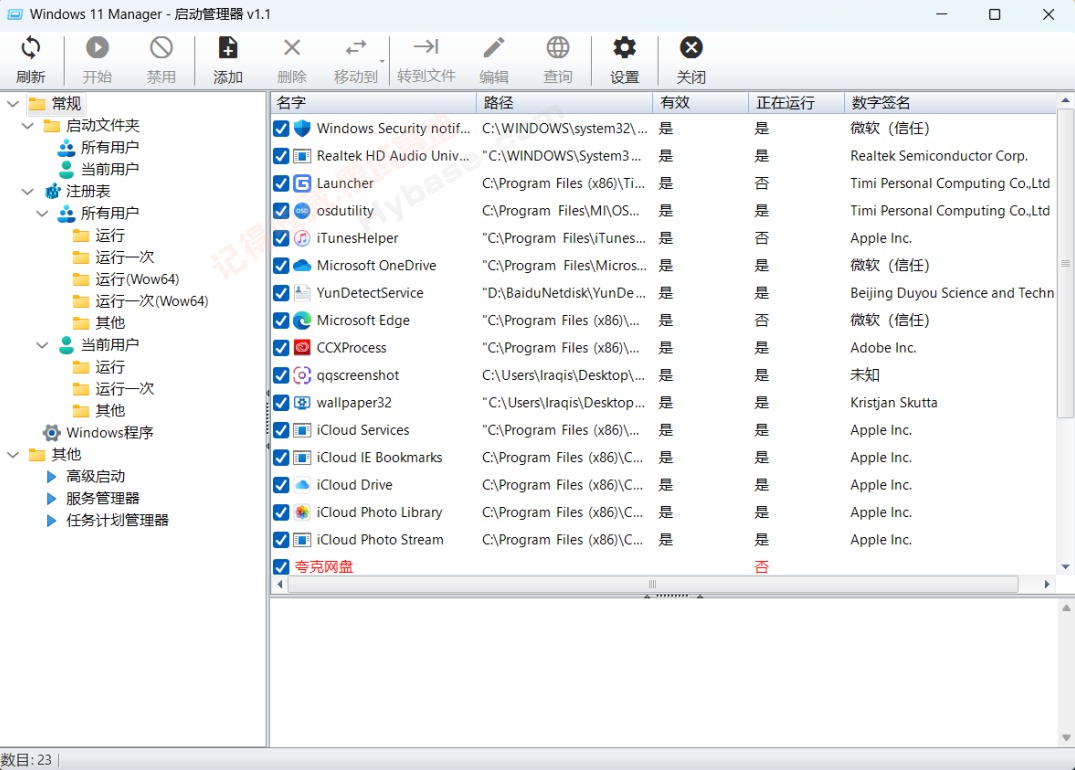This screenshot has width=1075, height=770.
Task: Select the Microsoft Edge icon
Action: [302, 320]
